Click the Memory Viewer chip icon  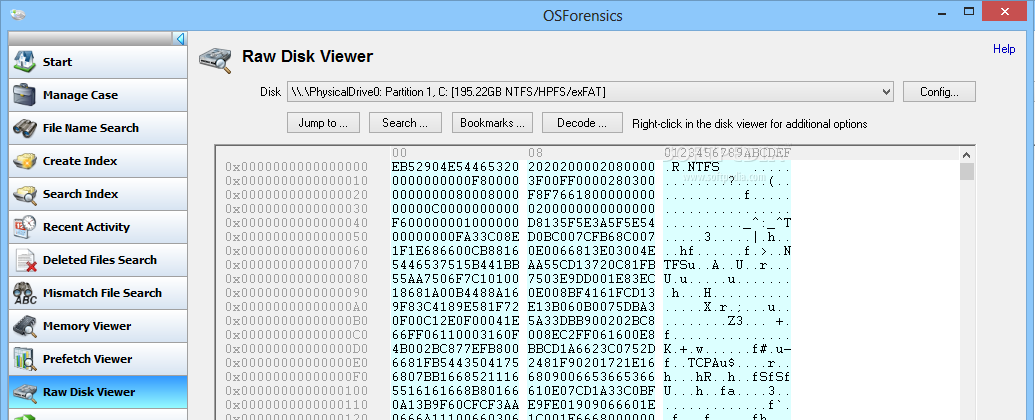click(24, 326)
